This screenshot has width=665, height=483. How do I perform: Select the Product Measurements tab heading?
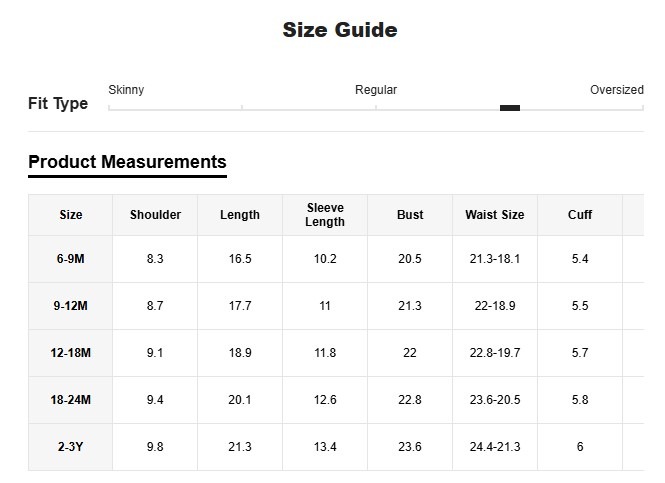(x=127, y=162)
